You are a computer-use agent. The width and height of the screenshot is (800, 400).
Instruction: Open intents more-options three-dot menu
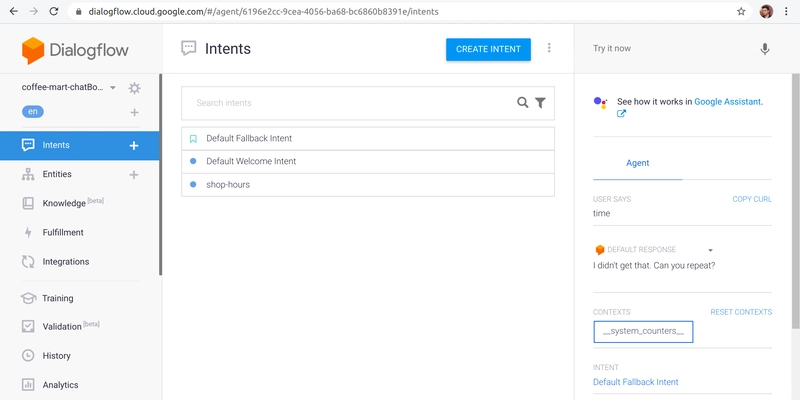click(549, 47)
